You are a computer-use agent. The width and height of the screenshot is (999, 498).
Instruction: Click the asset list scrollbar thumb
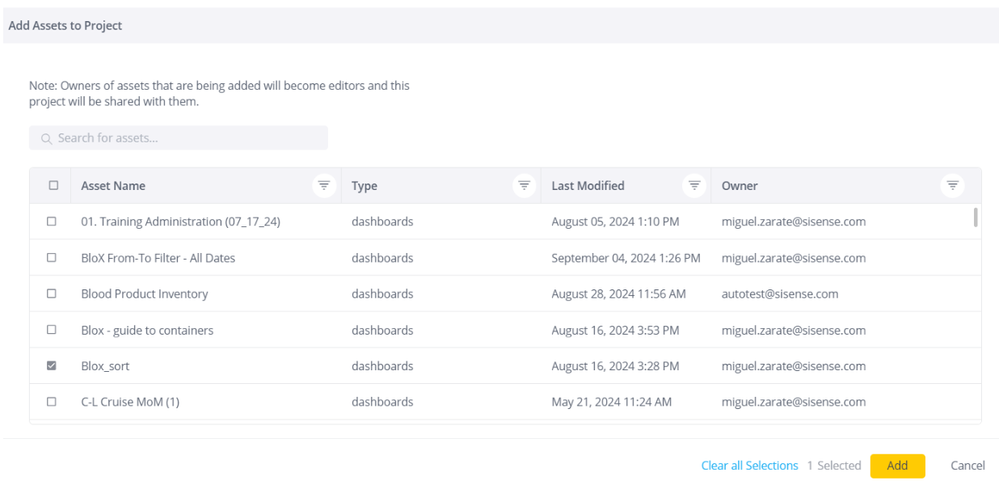point(975,217)
